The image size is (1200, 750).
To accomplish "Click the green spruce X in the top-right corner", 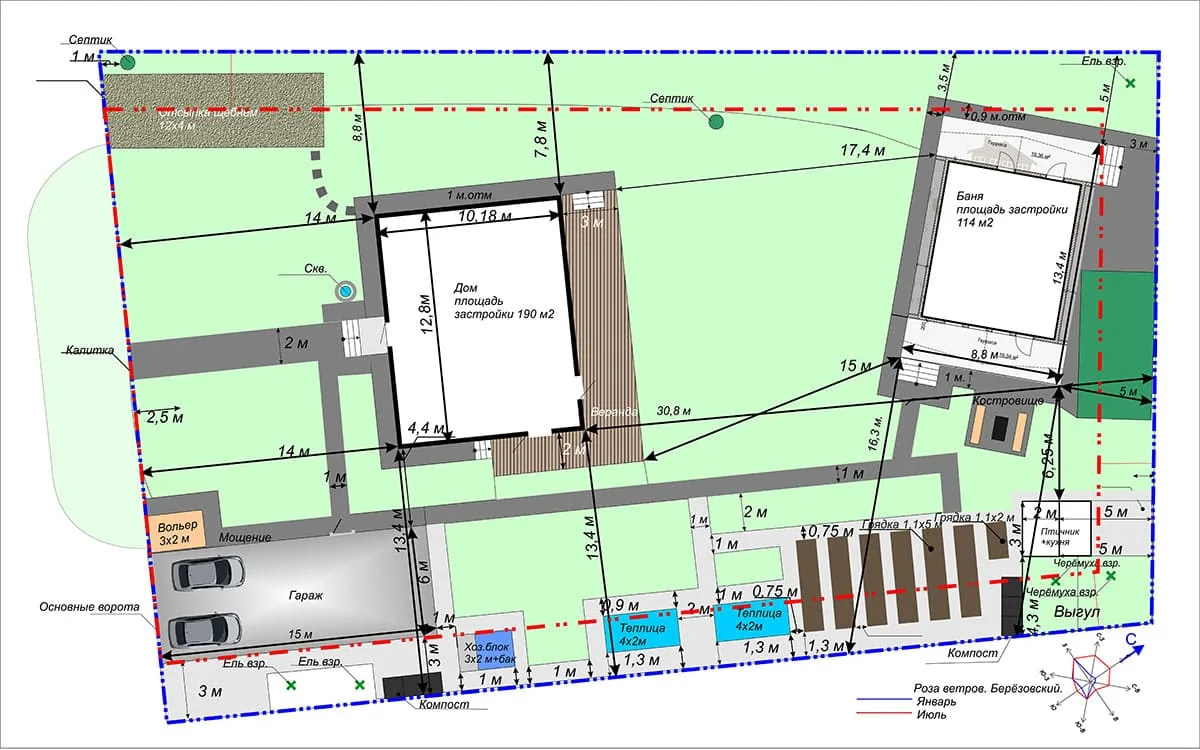I will point(1130,84).
